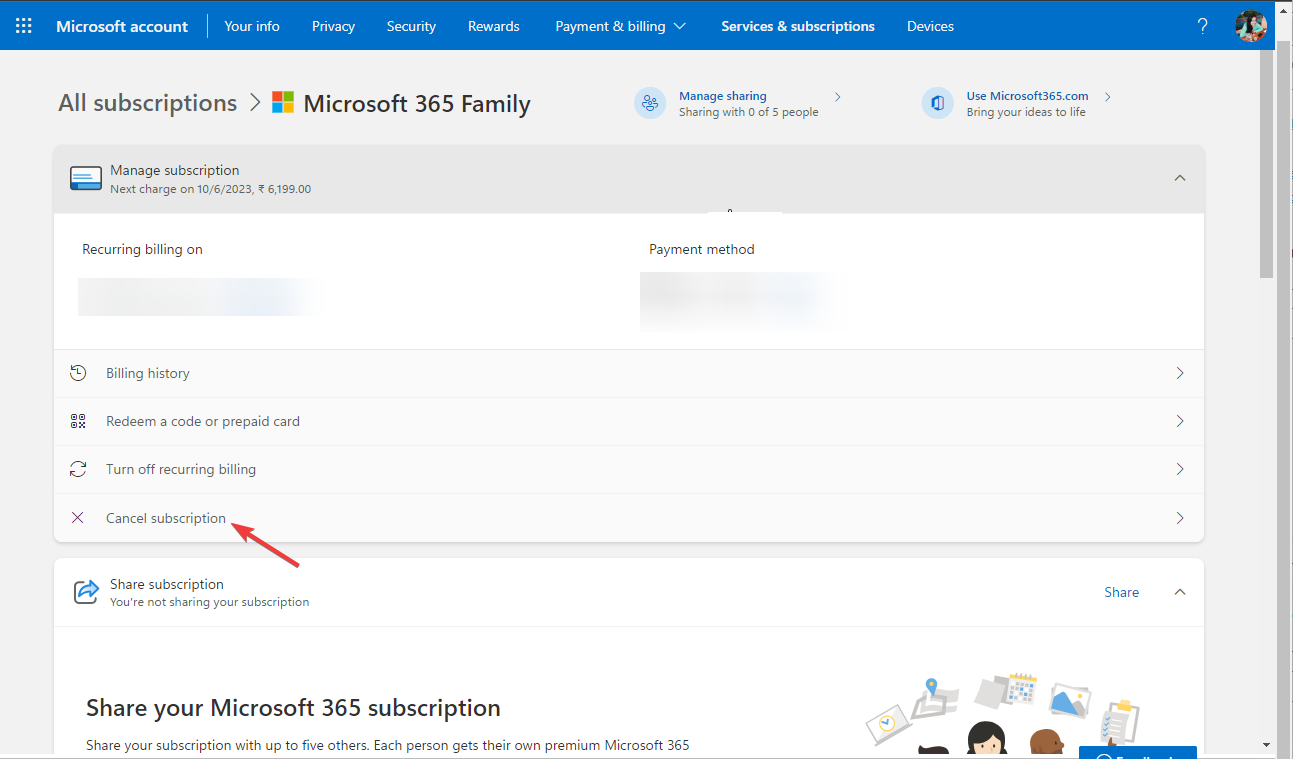The height and width of the screenshot is (759, 1293).
Task: Open the Redeem a code row chevron
Action: pyautogui.click(x=1180, y=421)
